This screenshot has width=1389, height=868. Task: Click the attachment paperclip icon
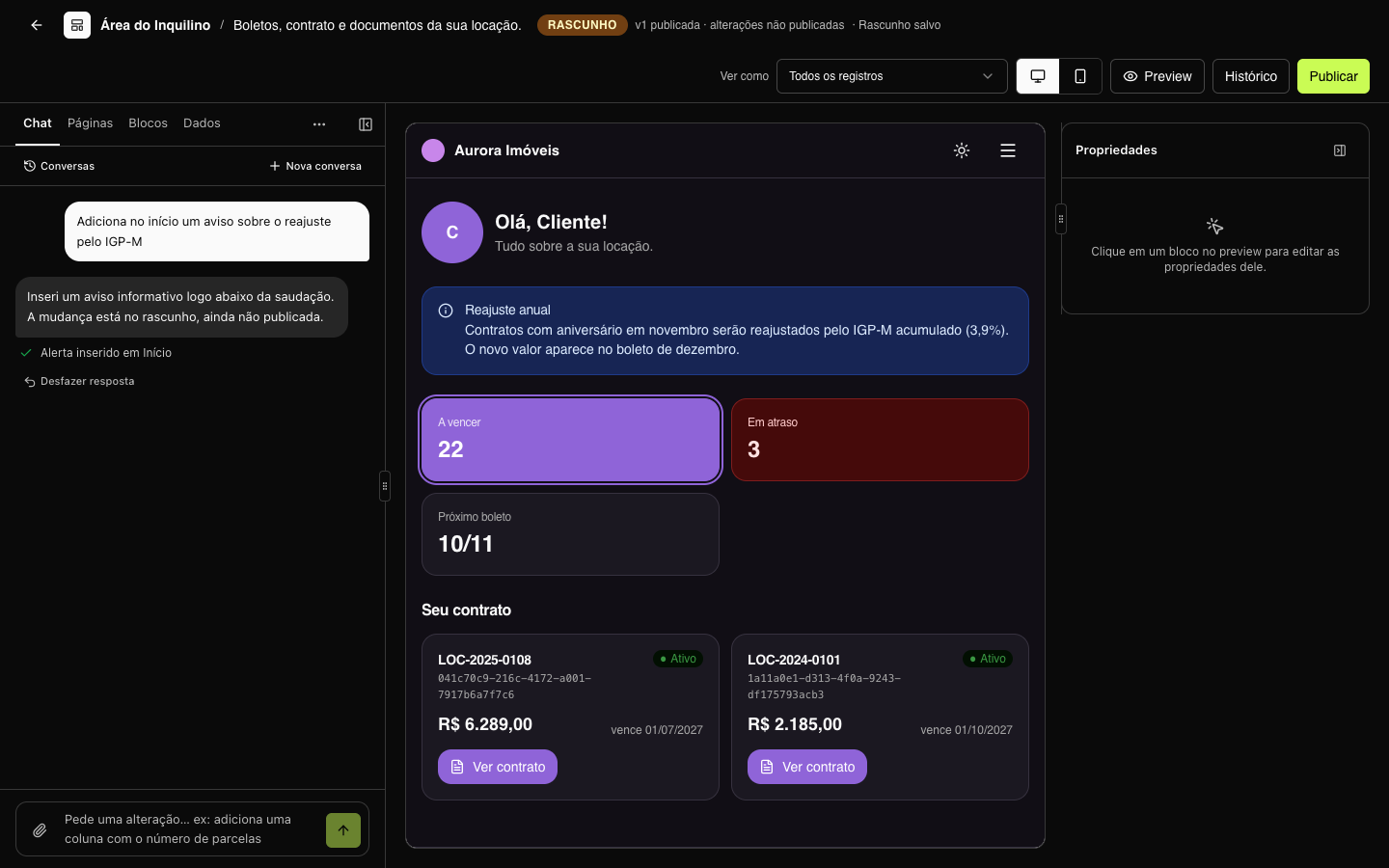click(40, 829)
